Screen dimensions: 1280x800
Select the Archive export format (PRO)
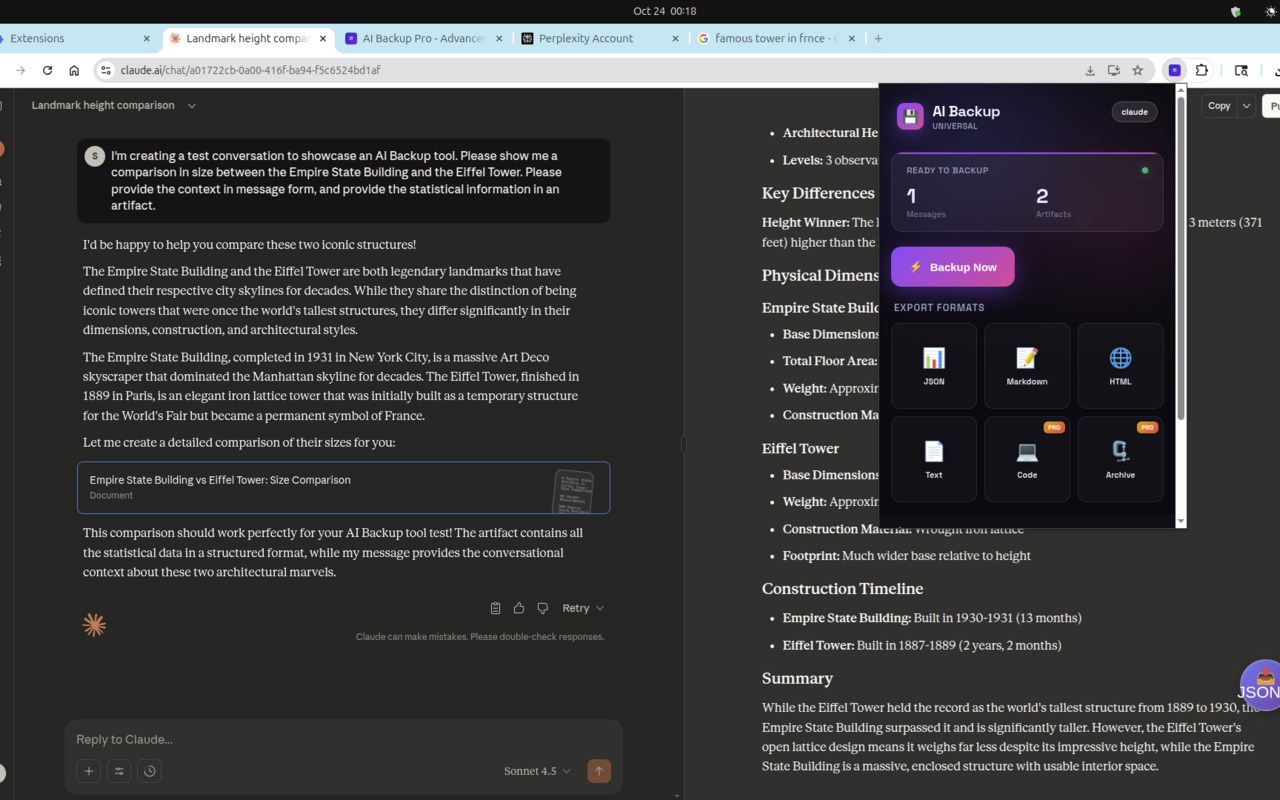[x=1120, y=459]
